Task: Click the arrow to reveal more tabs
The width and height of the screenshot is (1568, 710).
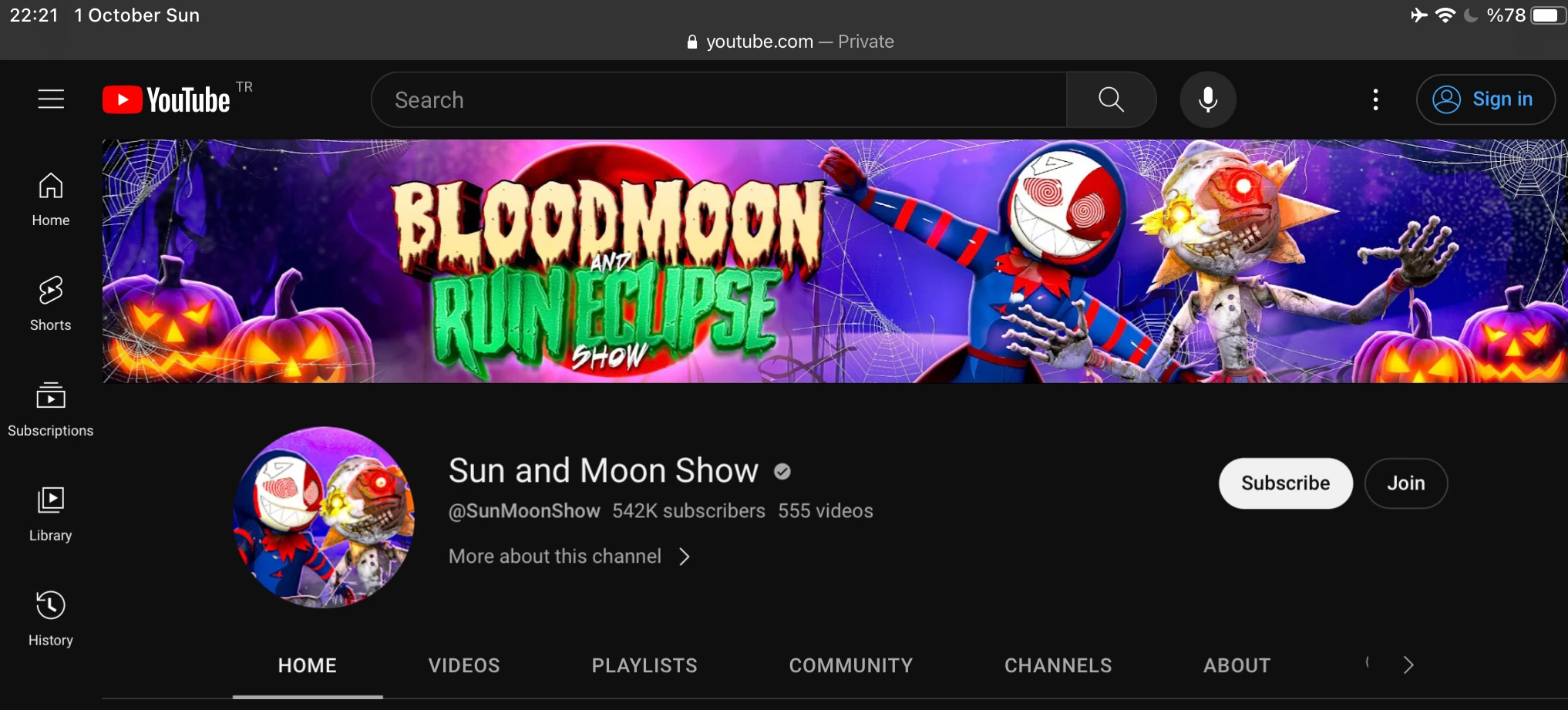Action: point(1408,664)
